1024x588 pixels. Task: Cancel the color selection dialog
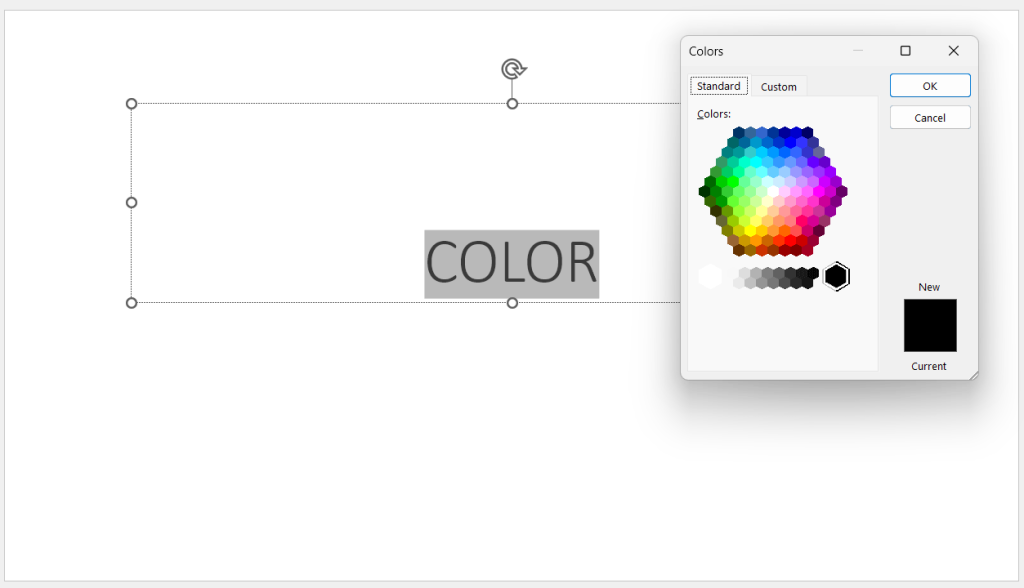click(x=929, y=117)
